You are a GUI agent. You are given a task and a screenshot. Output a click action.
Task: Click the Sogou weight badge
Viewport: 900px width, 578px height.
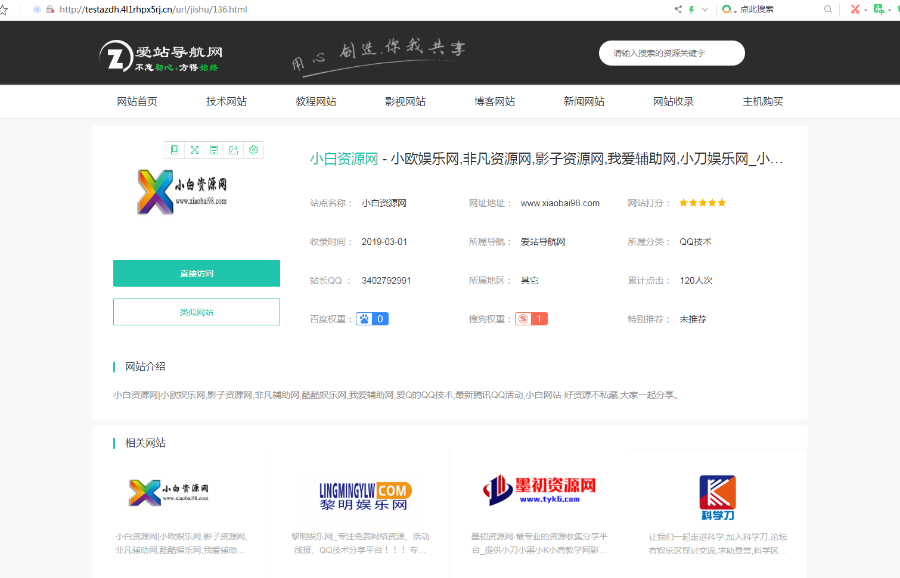coord(531,319)
